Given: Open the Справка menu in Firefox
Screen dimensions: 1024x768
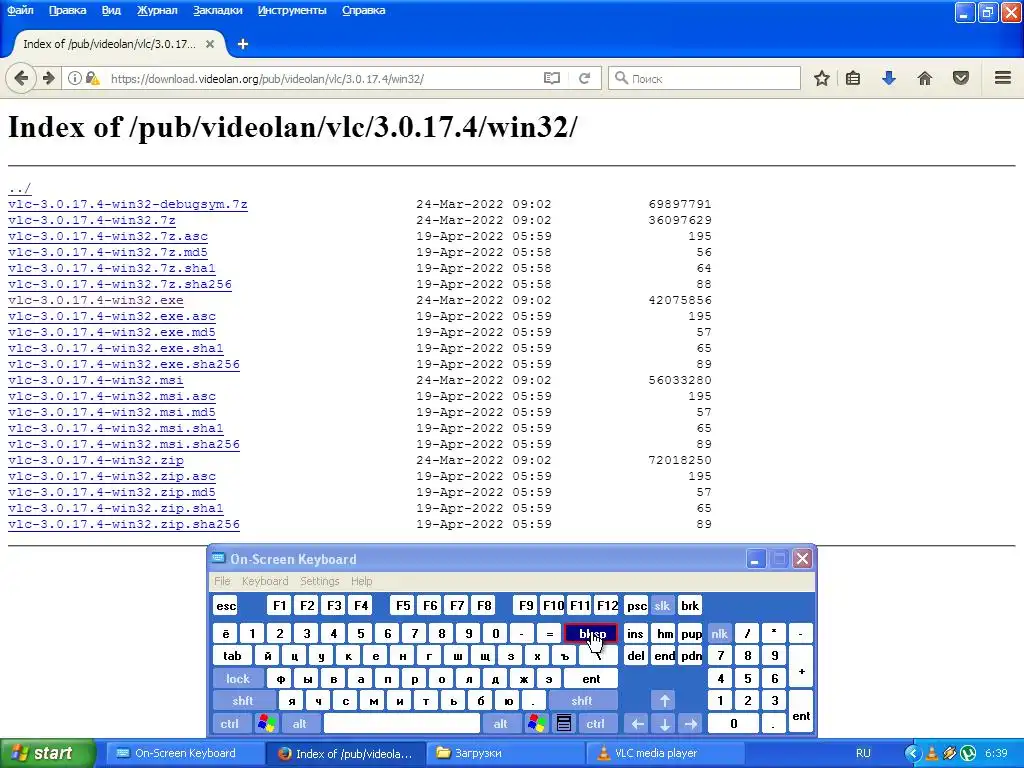Looking at the screenshot, I should click(x=364, y=10).
